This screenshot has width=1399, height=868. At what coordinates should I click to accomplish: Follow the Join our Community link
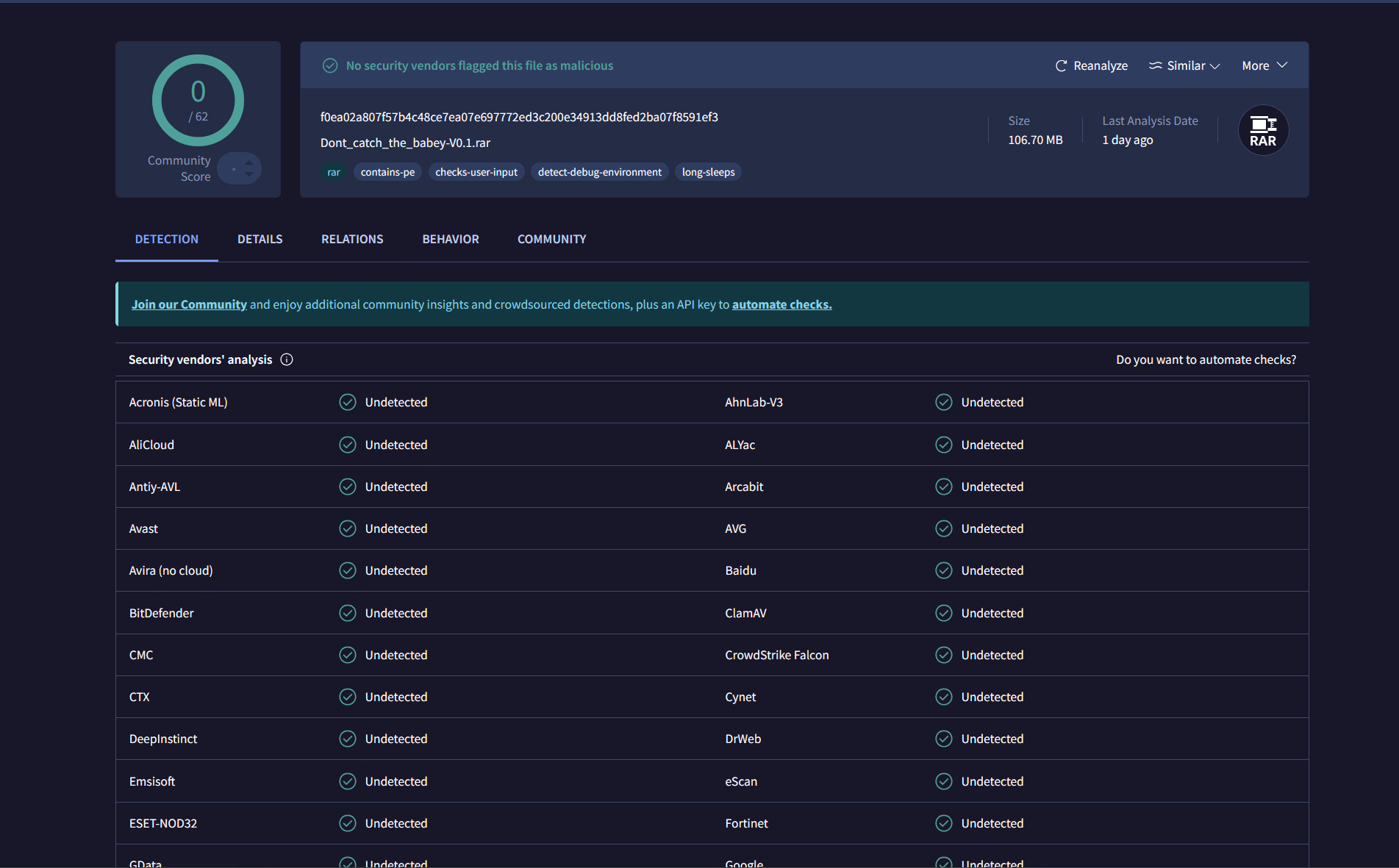(189, 304)
